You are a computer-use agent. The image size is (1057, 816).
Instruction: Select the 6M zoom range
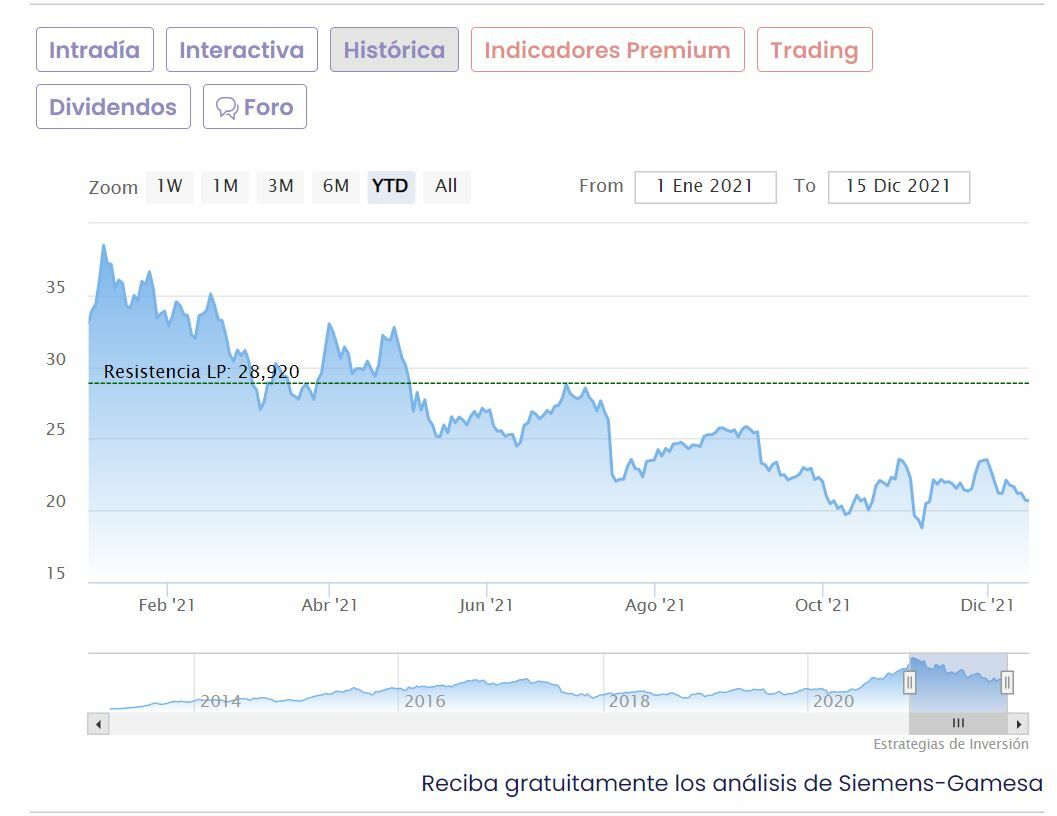[x=336, y=186]
